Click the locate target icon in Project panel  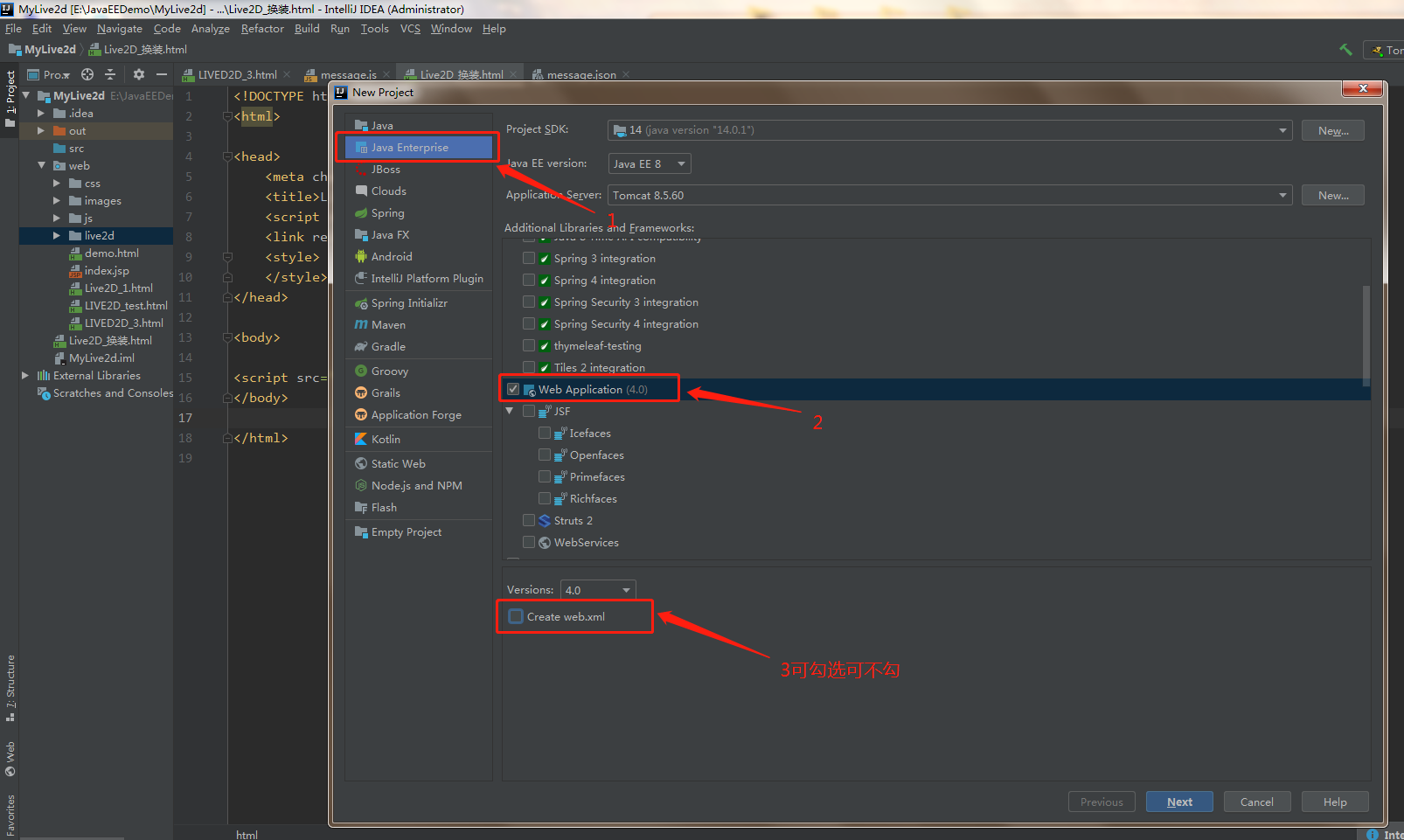click(87, 74)
